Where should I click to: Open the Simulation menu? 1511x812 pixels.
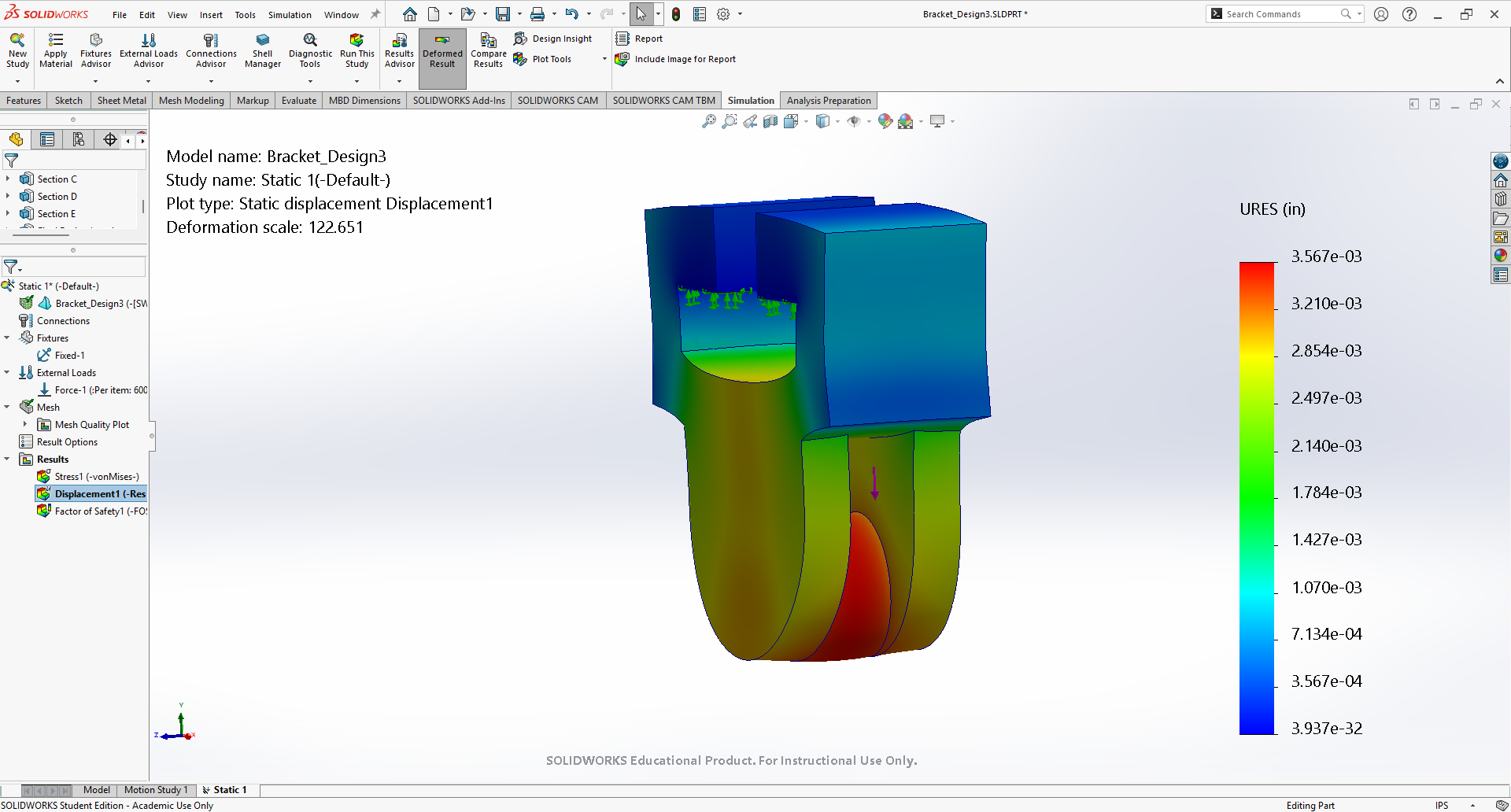[290, 15]
